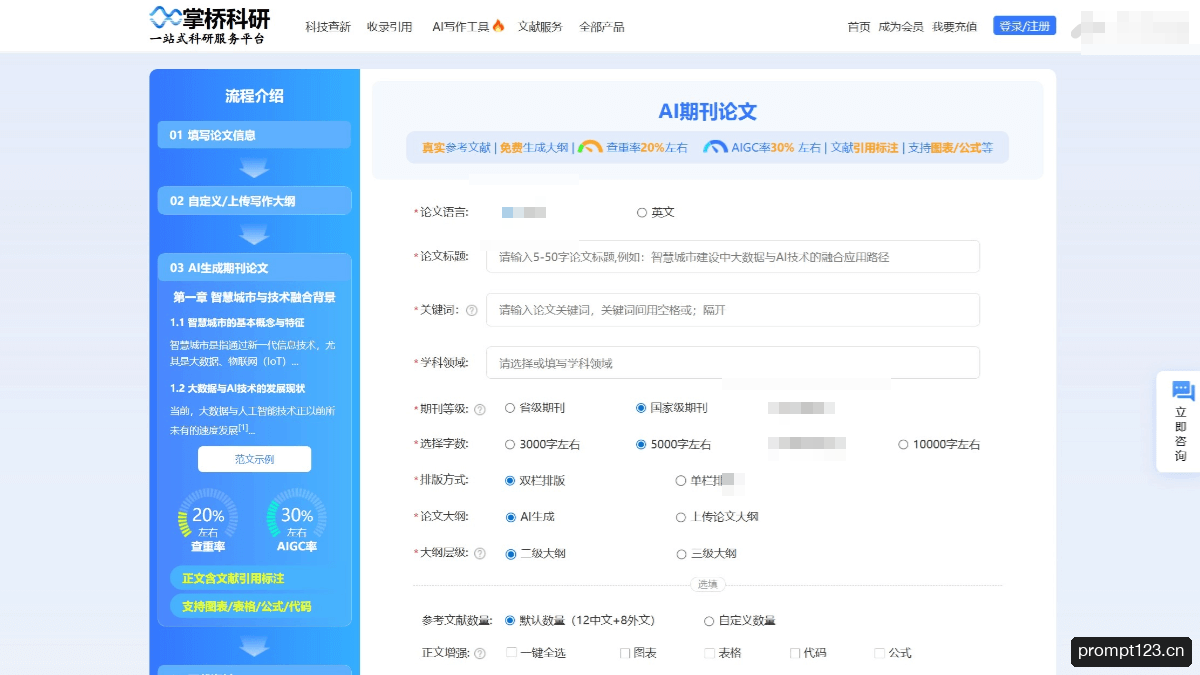Click 1.2 大数据与AI技术的发展现状
Screen dimensions: 1200x675
(237, 388)
